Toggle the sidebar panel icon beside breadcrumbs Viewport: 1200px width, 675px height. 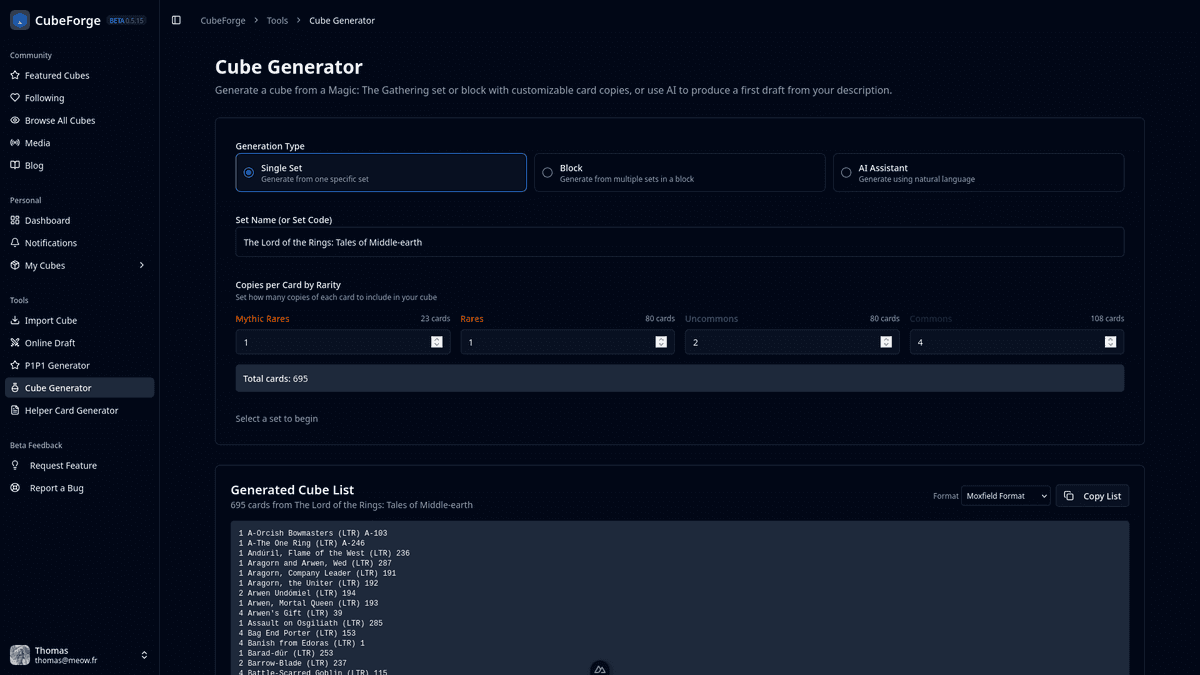[x=177, y=19]
